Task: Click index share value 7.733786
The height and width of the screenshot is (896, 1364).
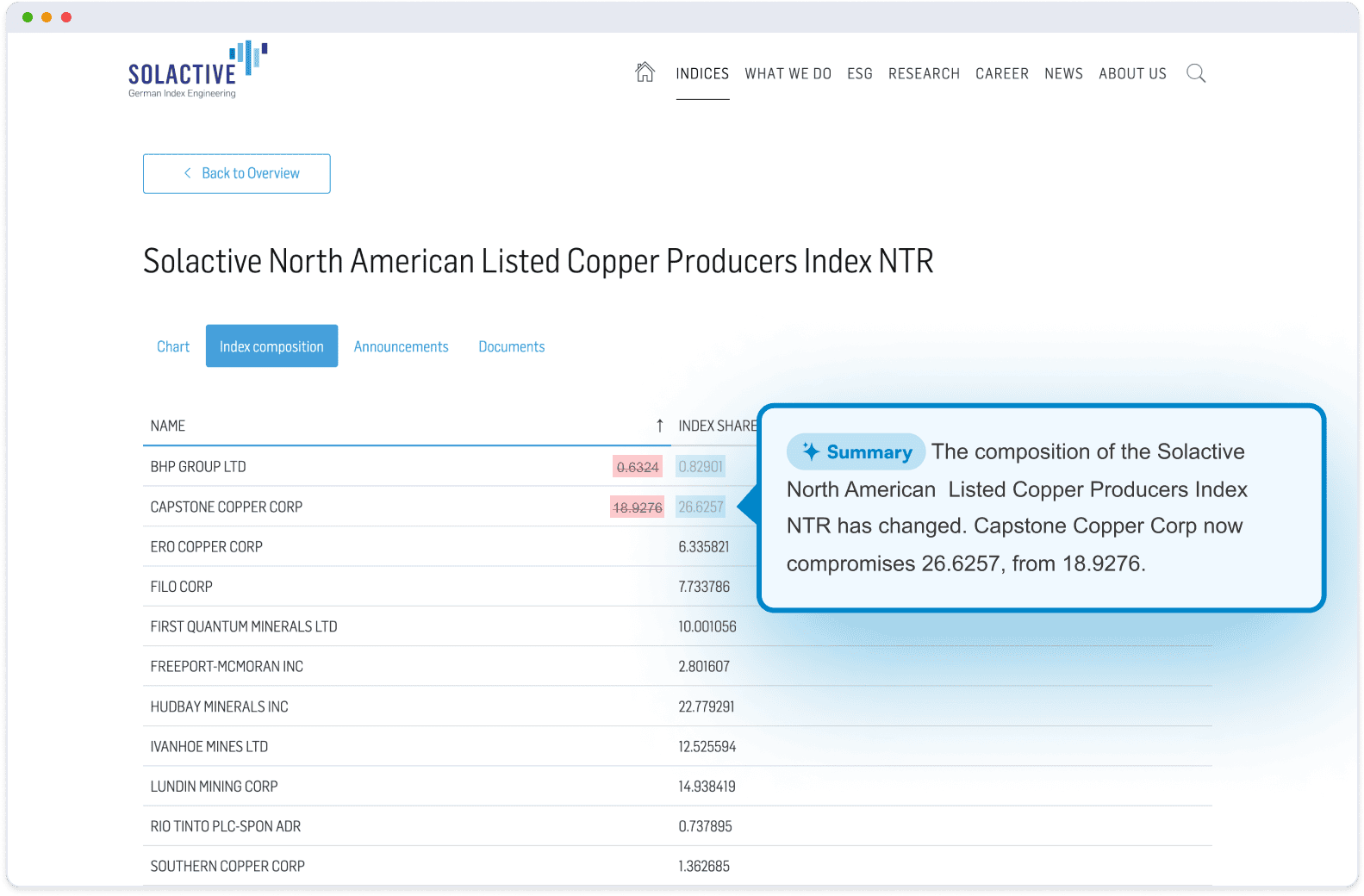Action: pos(704,587)
